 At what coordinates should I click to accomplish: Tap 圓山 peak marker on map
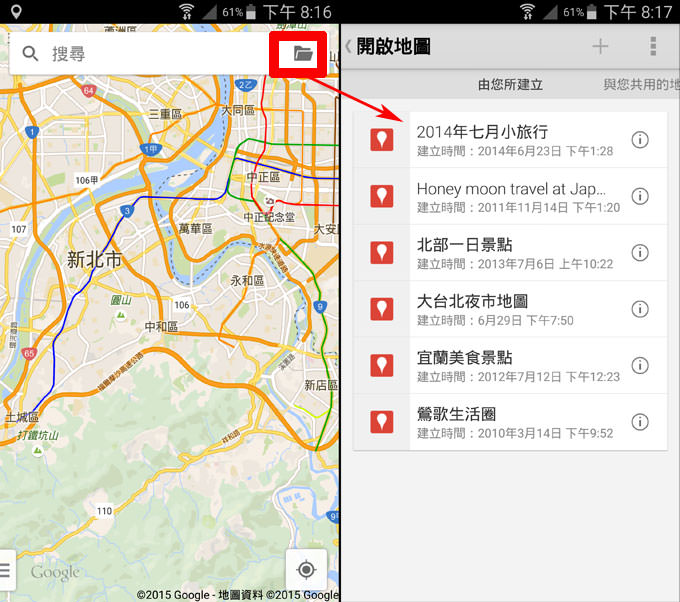point(121,315)
